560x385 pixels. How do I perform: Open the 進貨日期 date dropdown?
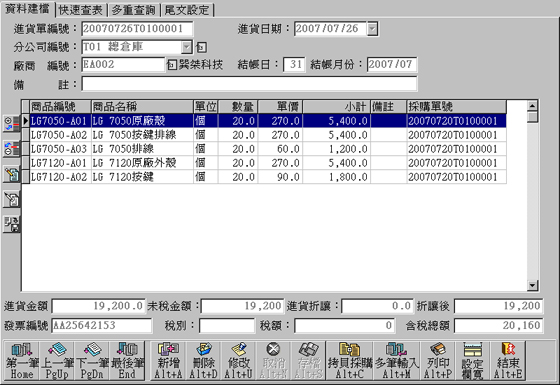pyautogui.click(x=372, y=29)
